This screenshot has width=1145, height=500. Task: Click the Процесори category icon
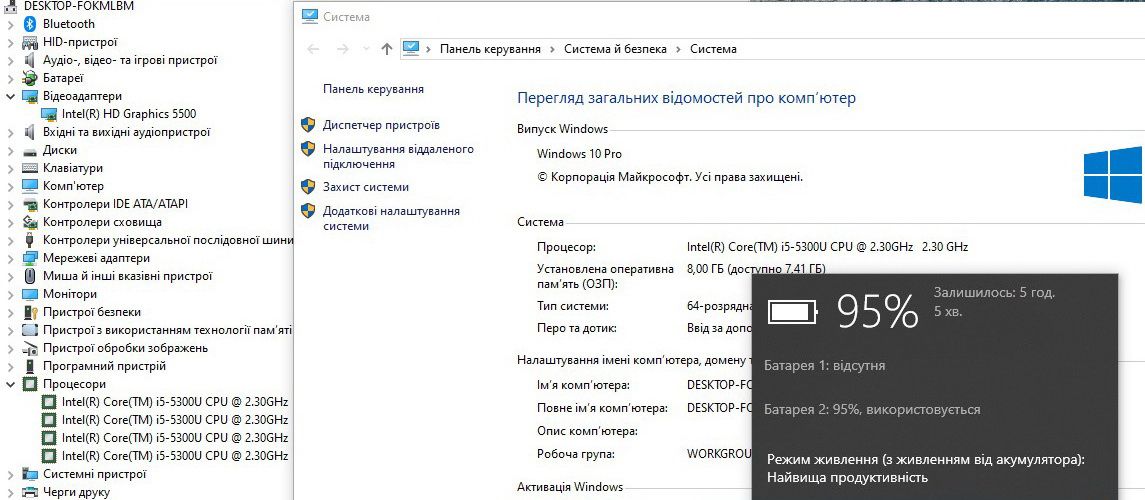(30, 384)
